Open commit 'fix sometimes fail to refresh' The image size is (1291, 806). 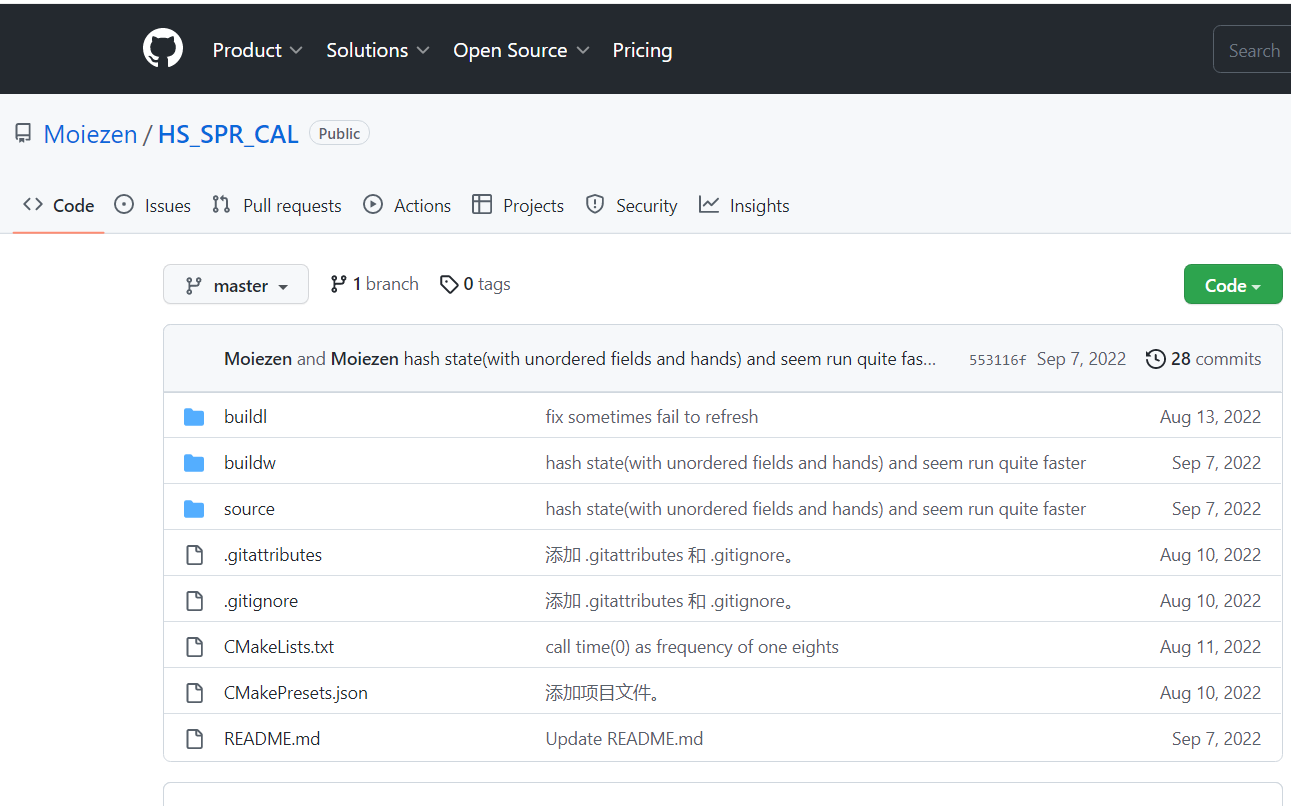coord(652,417)
